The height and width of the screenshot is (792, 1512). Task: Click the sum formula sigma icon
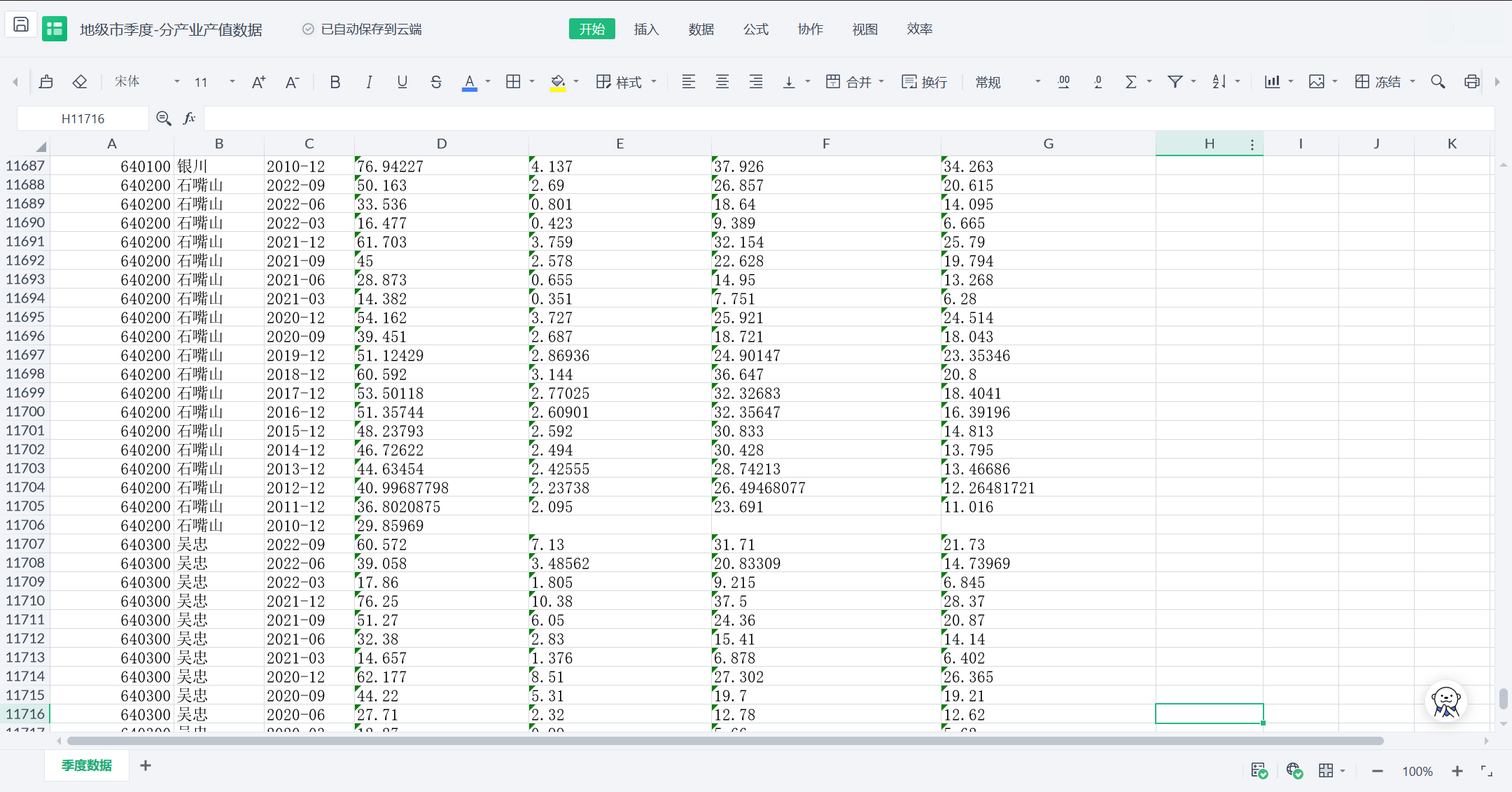pyautogui.click(x=1130, y=82)
